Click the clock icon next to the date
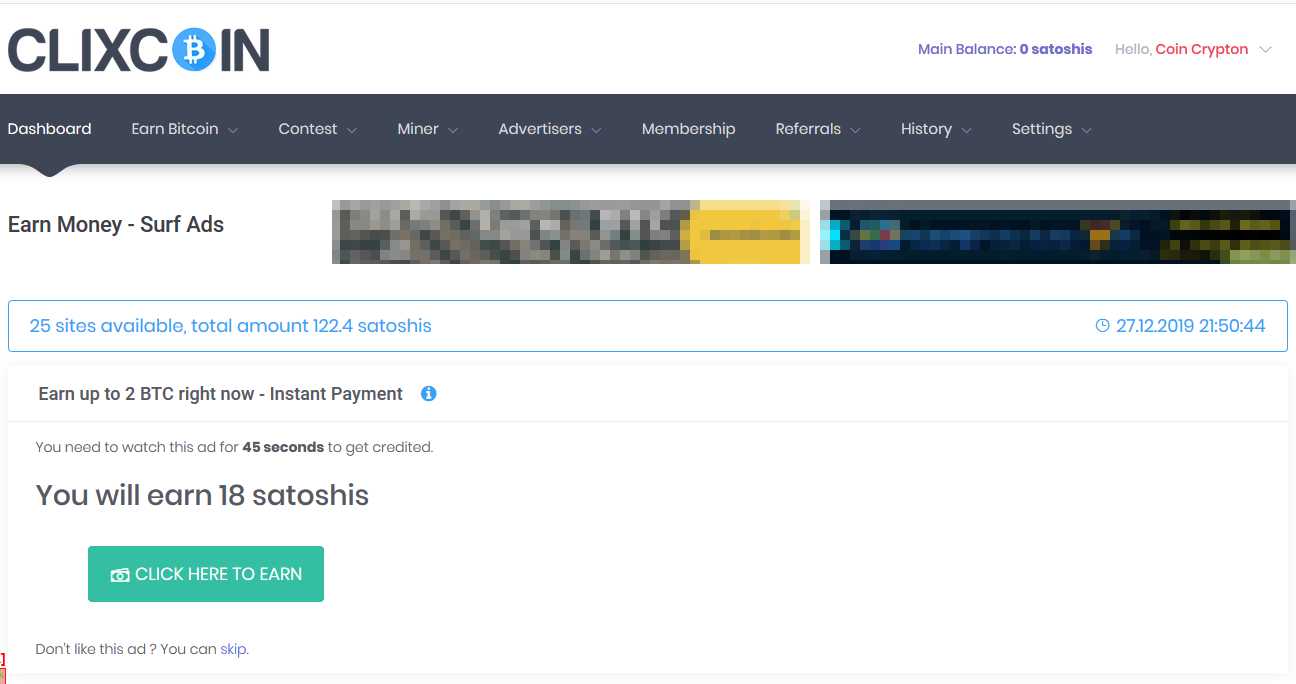 (1103, 326)
